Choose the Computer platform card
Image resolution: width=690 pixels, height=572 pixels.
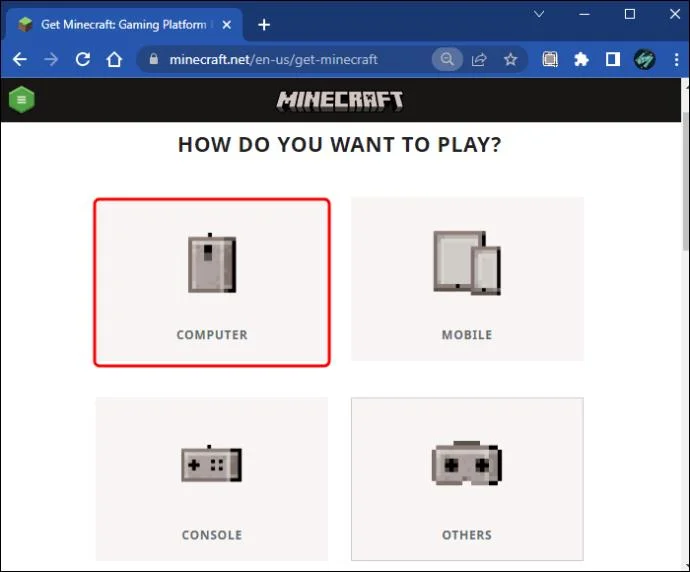coord(212,282)
